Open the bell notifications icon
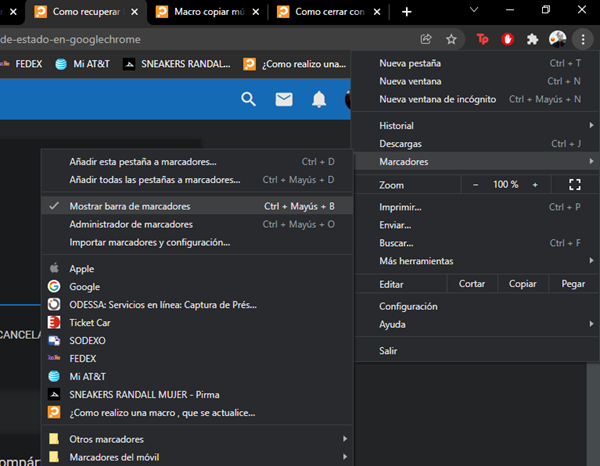This screenshot has height=466, width=600. (x=319, y=99)
